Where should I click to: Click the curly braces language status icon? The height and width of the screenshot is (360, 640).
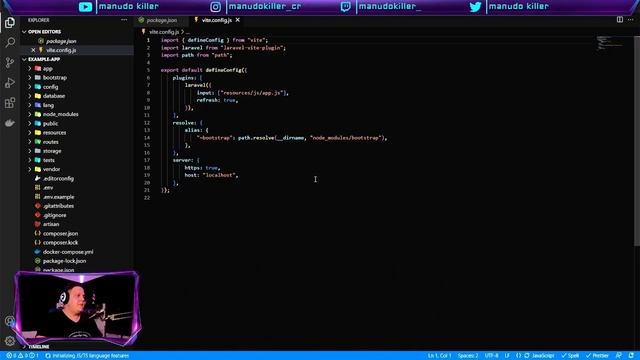(518, 356)
